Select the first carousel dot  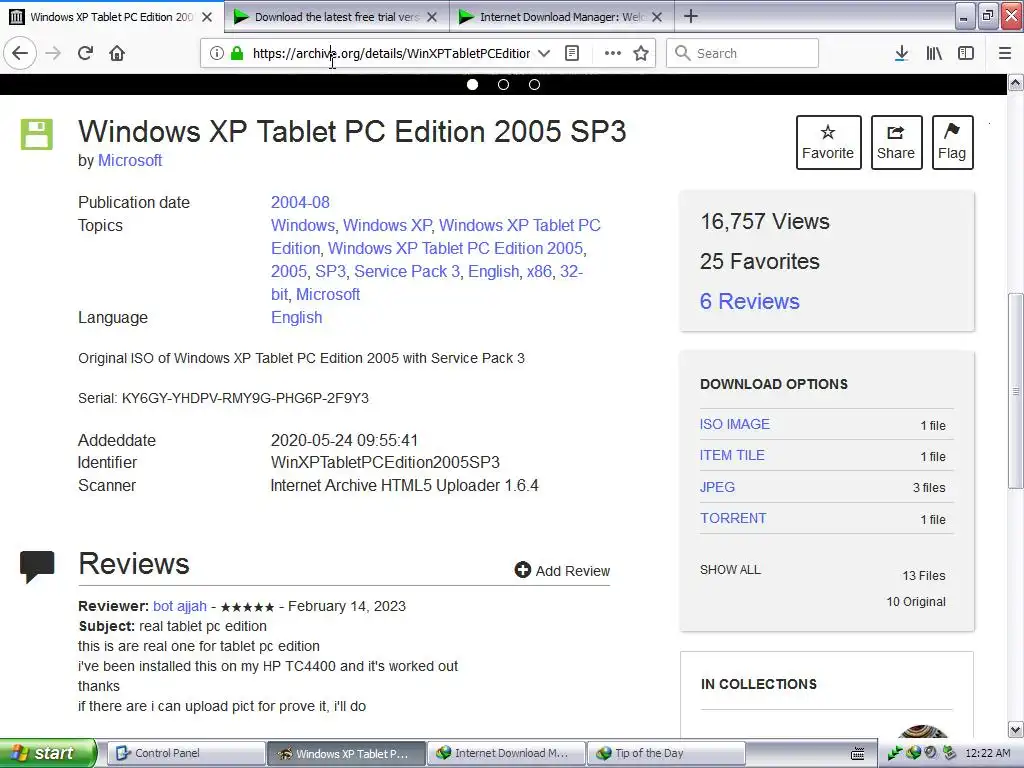pos(473,84)
